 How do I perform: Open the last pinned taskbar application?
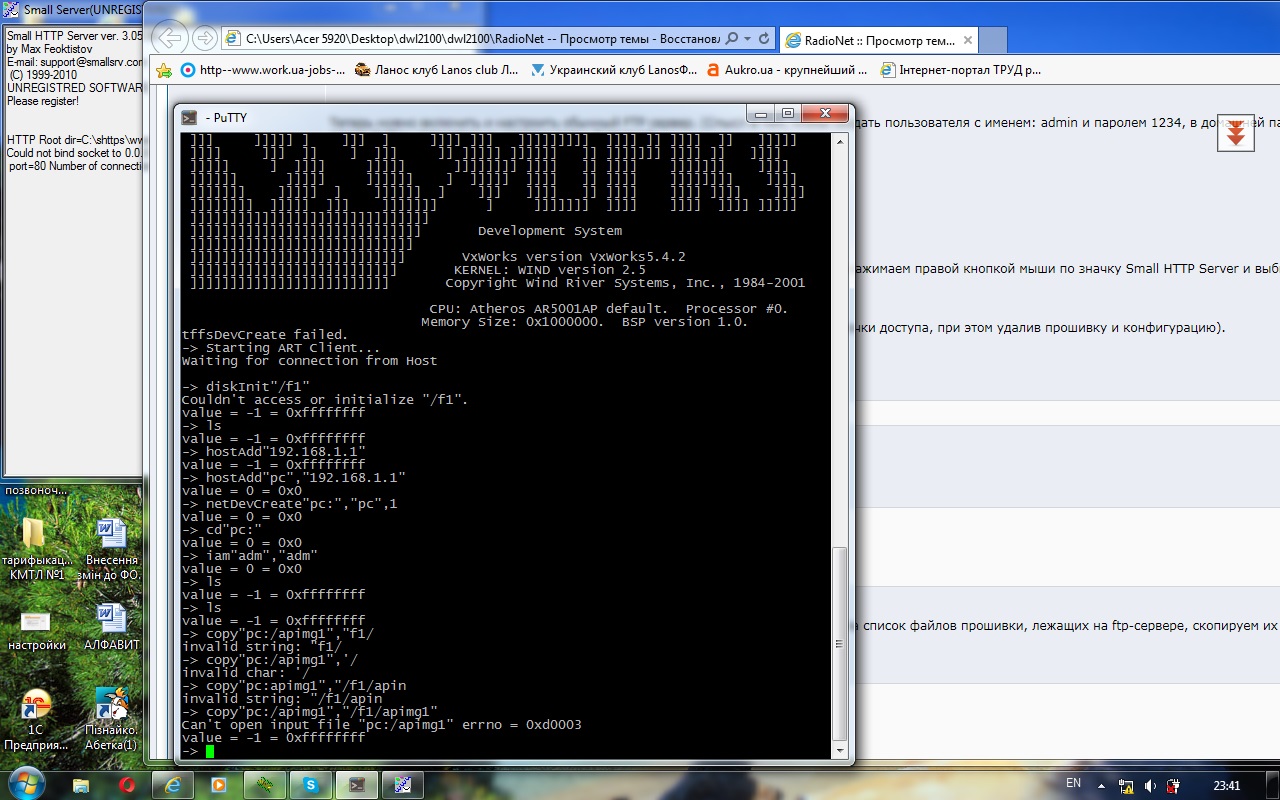[403, 785]
